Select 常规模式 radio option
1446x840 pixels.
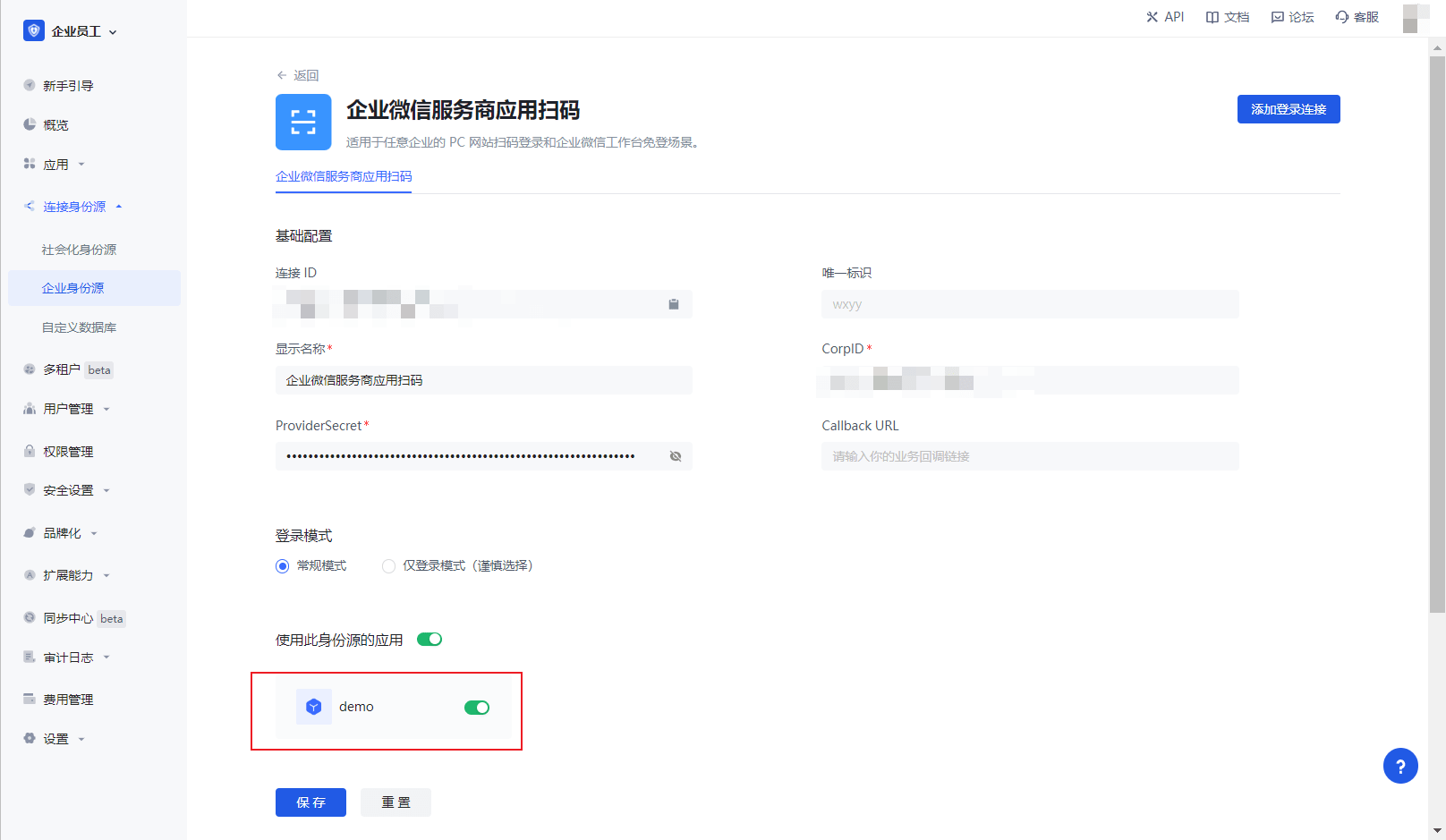[283, 566]
